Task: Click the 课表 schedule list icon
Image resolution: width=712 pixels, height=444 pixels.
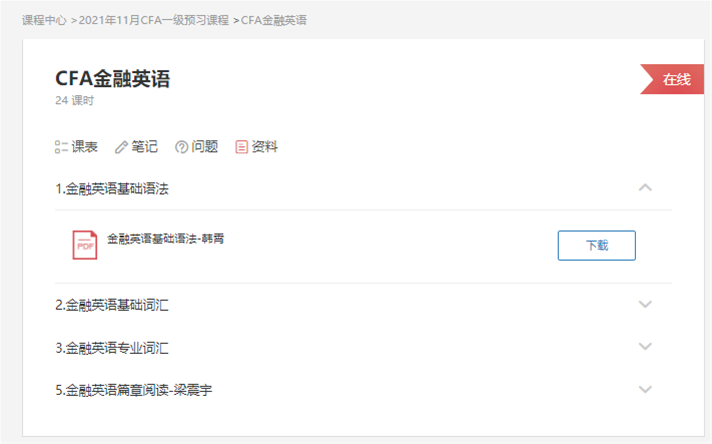Action: tap(61, 147)
